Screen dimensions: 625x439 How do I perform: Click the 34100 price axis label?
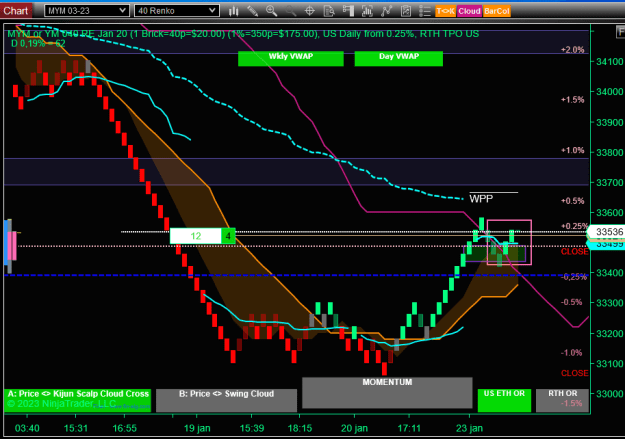click(x=609, y=61)
